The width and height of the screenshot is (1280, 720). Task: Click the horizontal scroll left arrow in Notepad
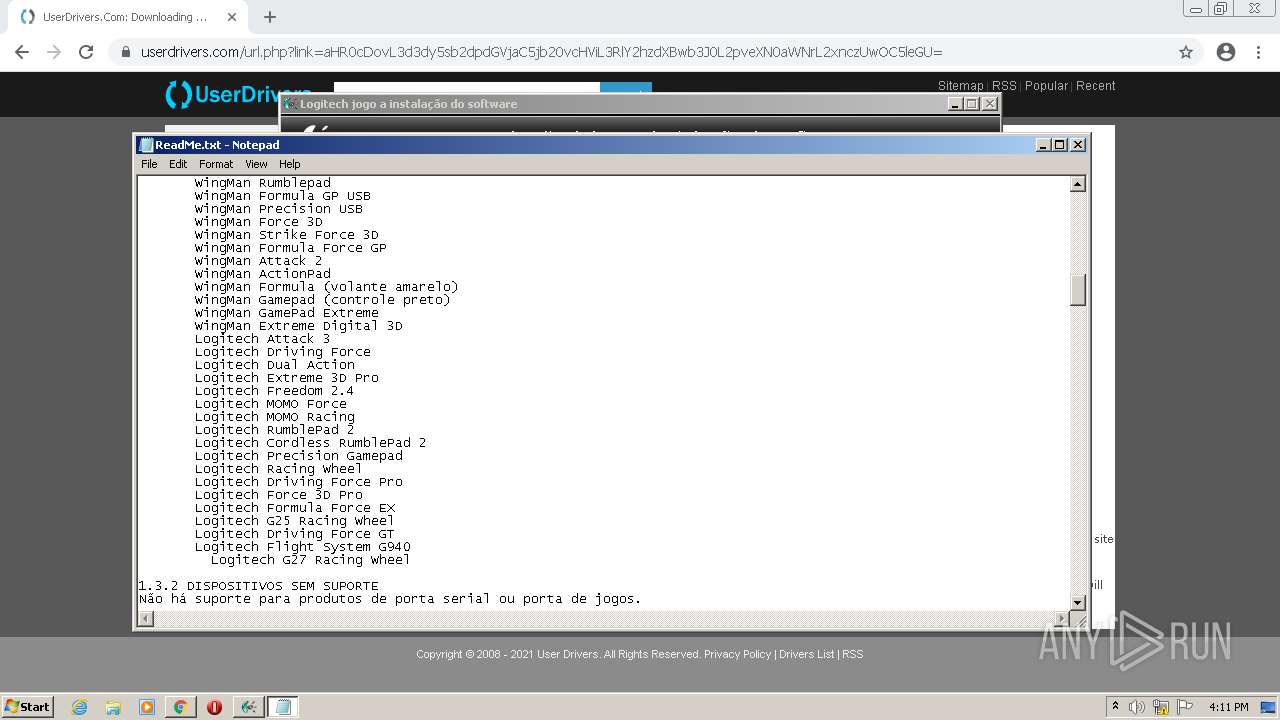(x=146, y=619)
